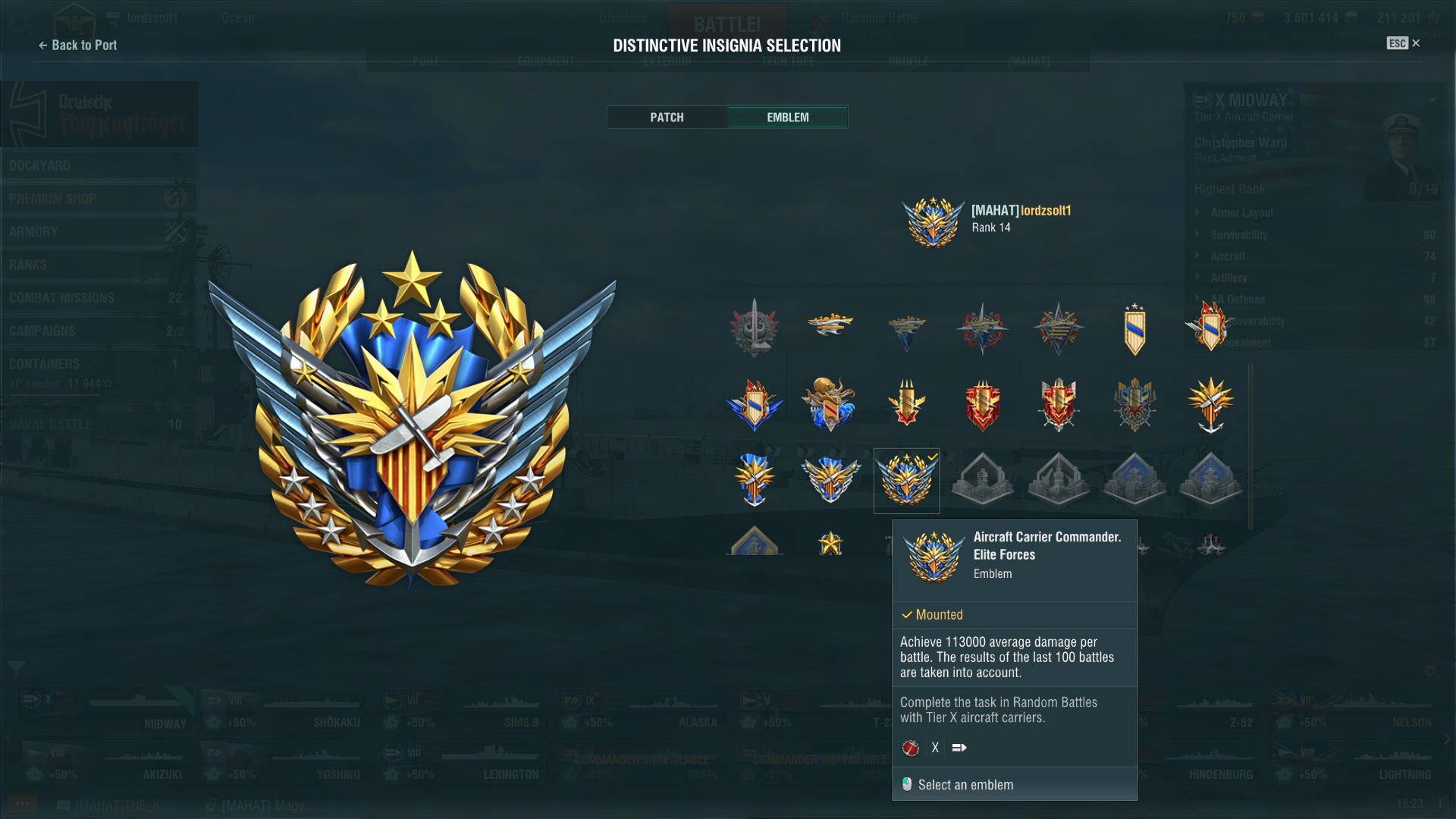
Task: Pick the gray trident emblem
Action: coord(755,328)
